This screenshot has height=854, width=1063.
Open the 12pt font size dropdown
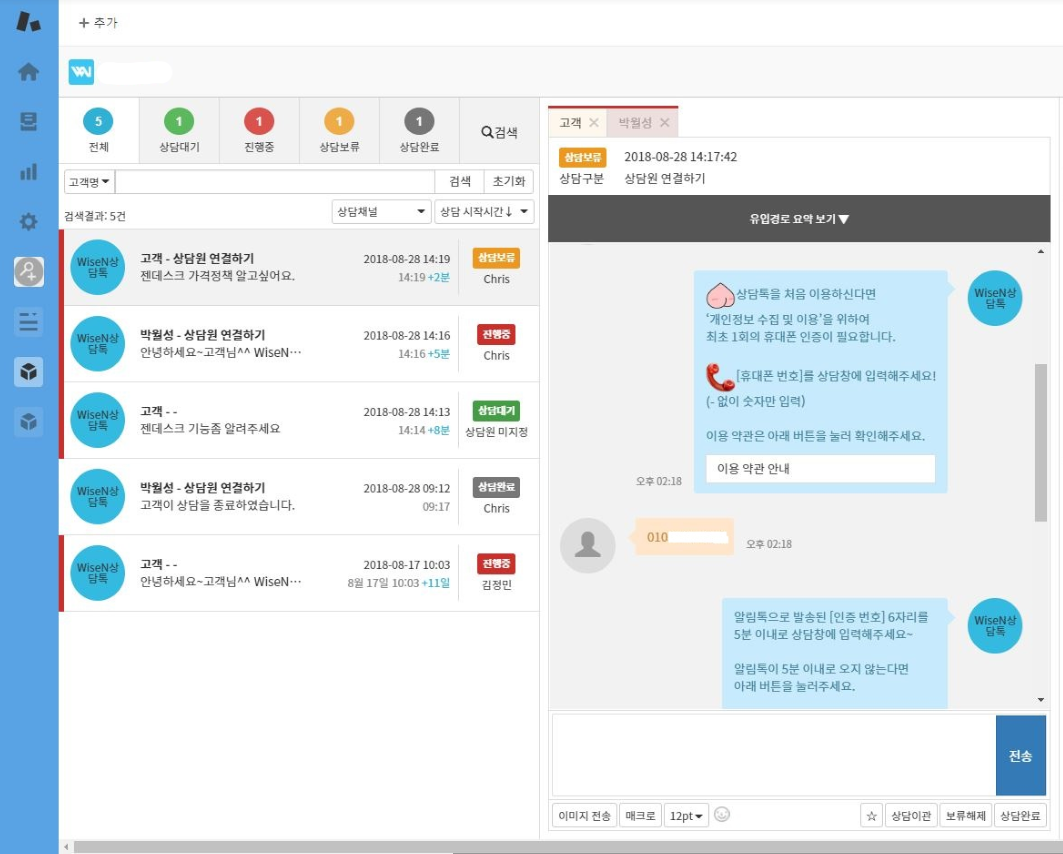point(684,815)
